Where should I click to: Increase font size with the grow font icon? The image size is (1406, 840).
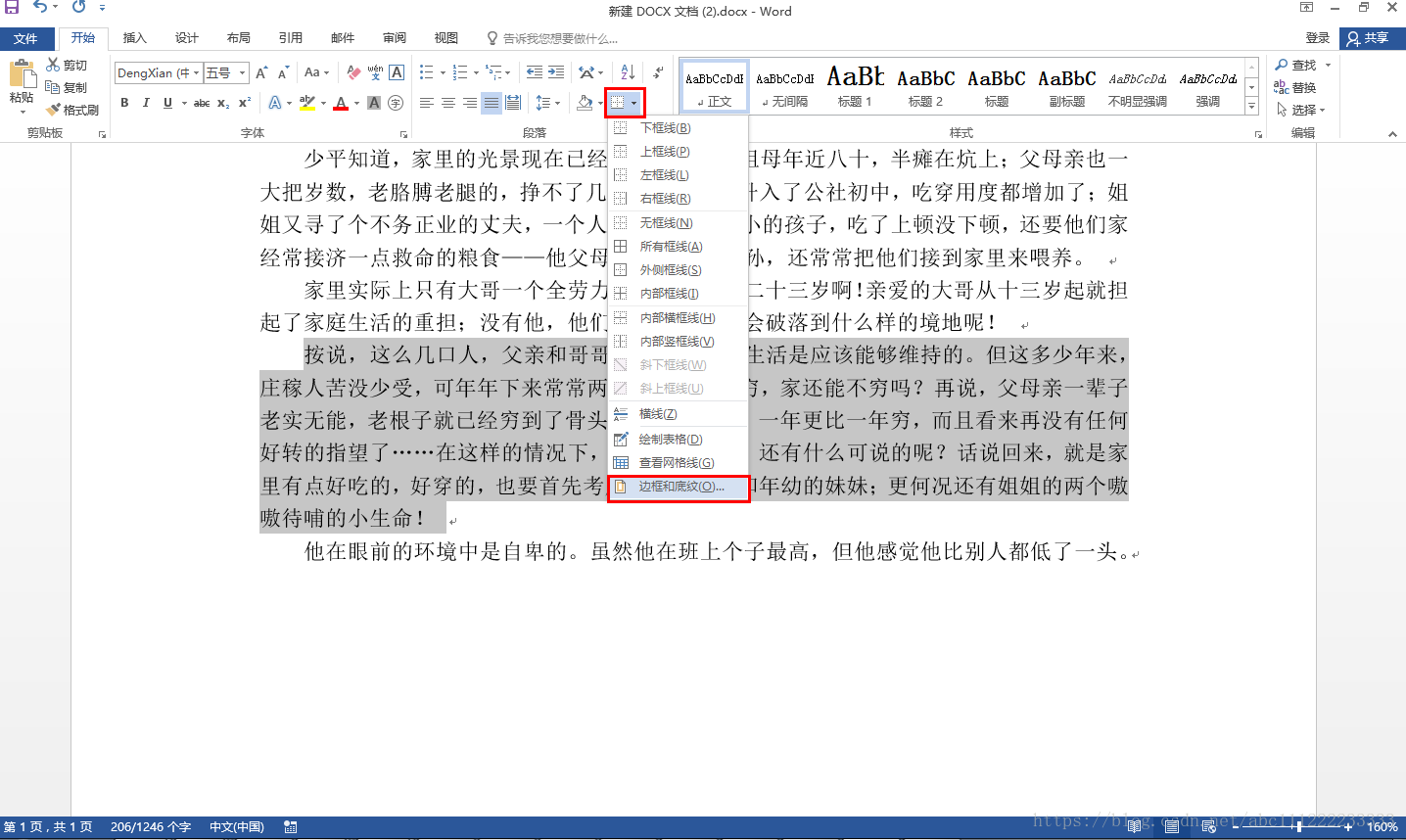(x=261, y=72)
